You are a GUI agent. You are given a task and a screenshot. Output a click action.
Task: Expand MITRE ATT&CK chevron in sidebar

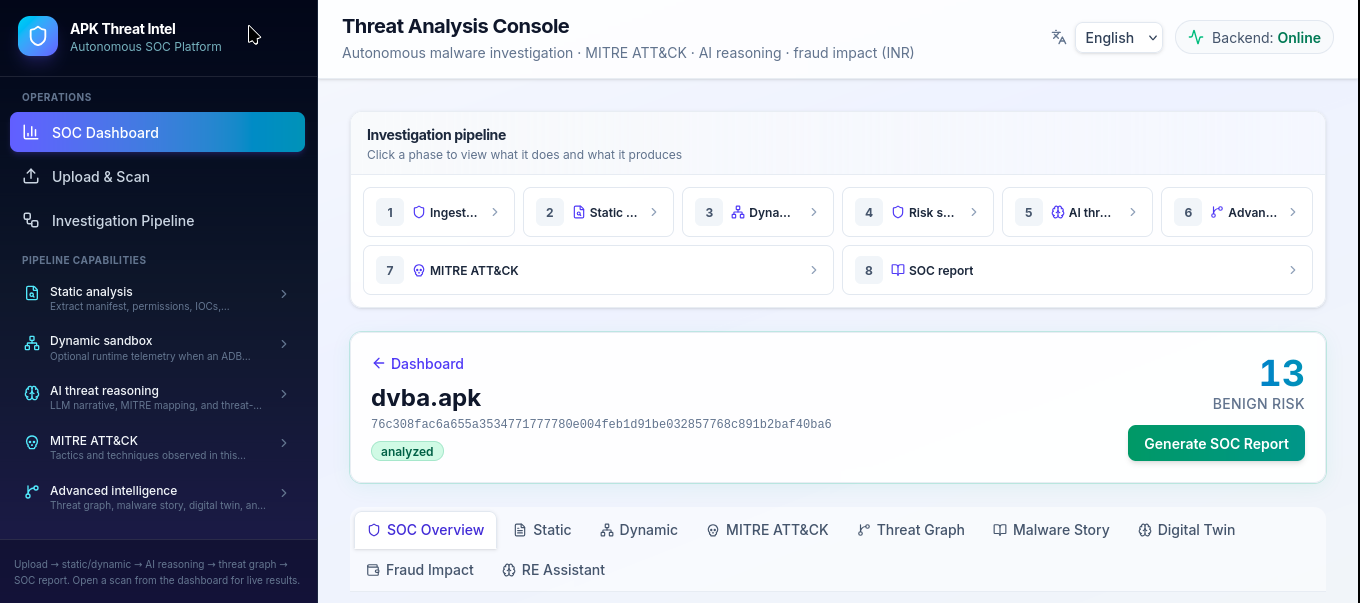284,443
